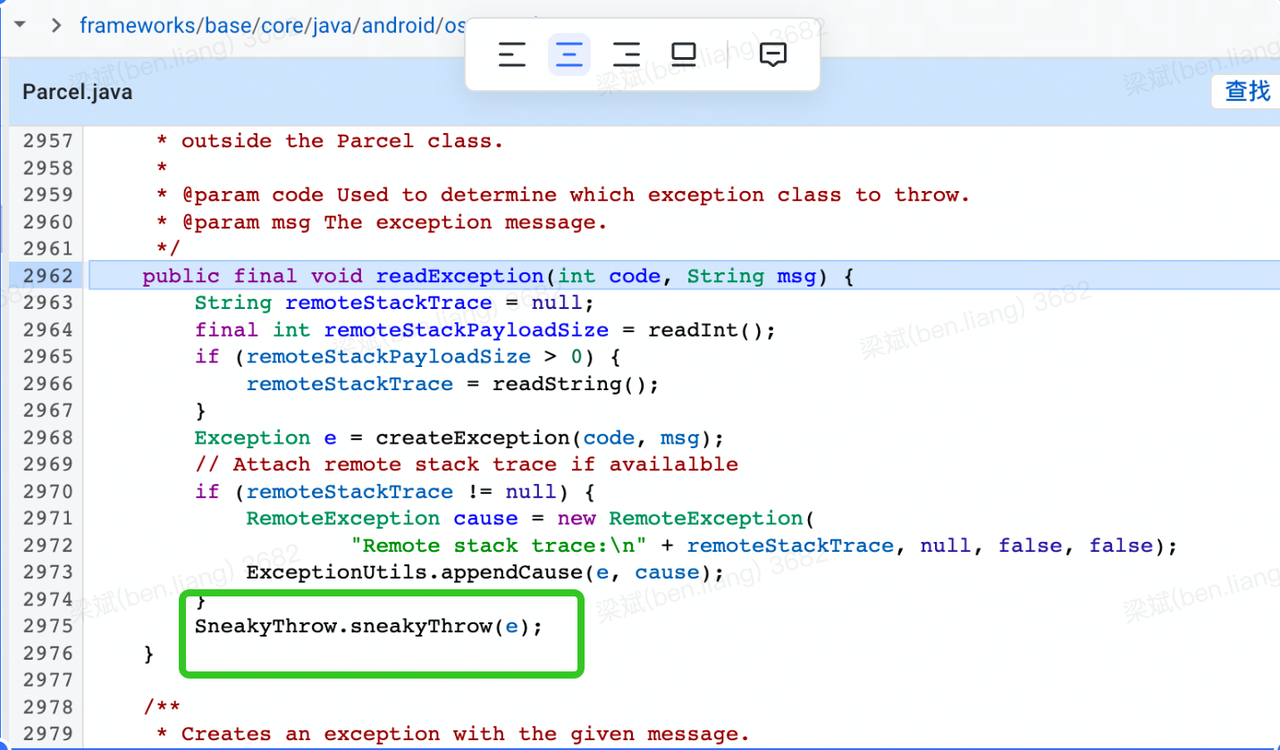Open the comment annotation tool

click(x=773, y=55)
